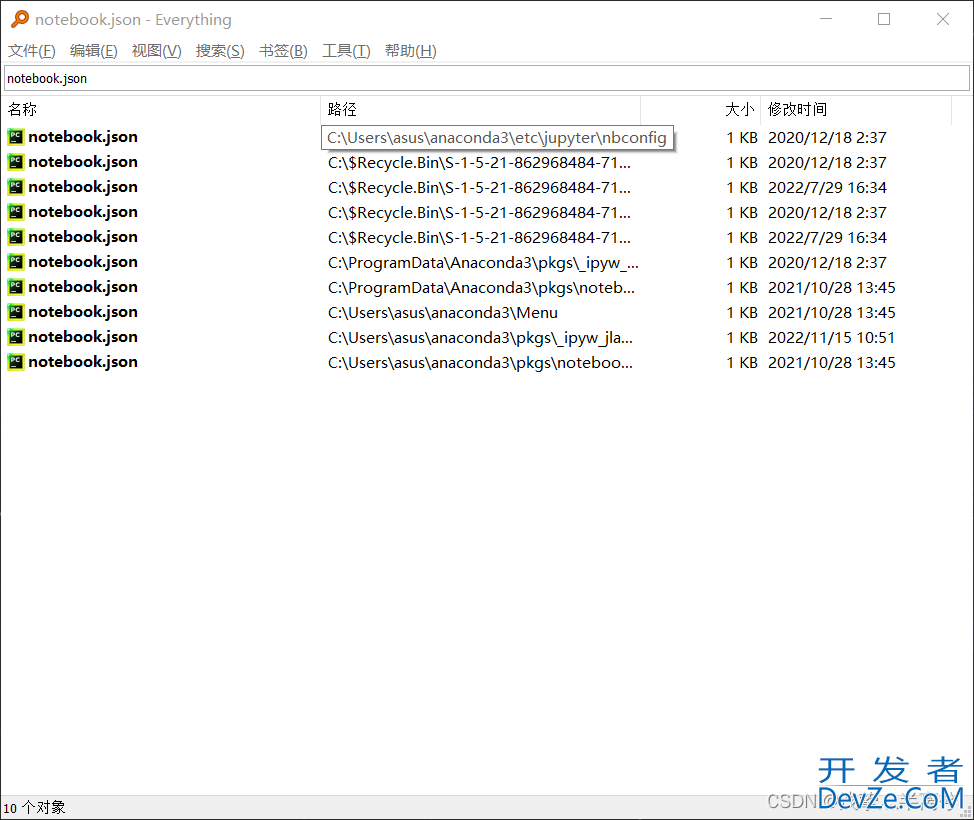Click file icon of the anaconda3\Menu row

(x=16, y=312)
